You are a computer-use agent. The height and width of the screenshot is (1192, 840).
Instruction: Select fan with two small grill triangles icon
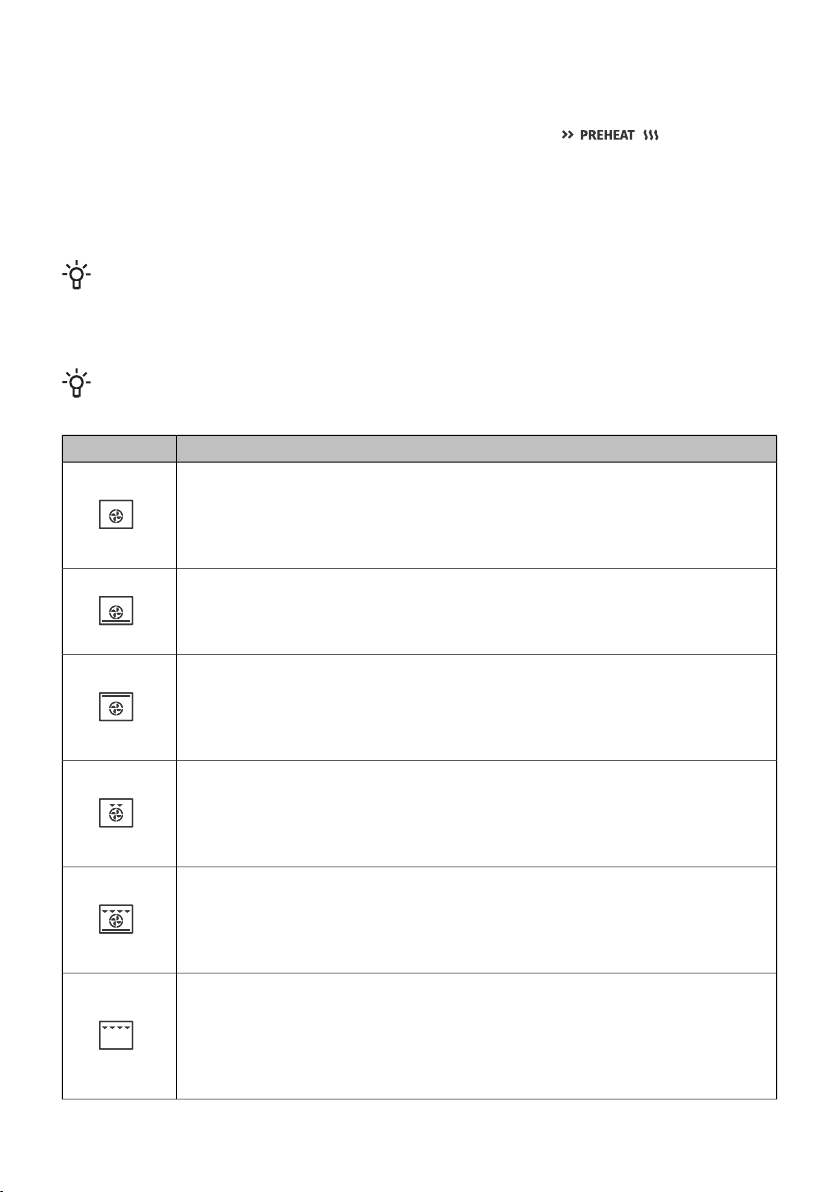[116, 813]
